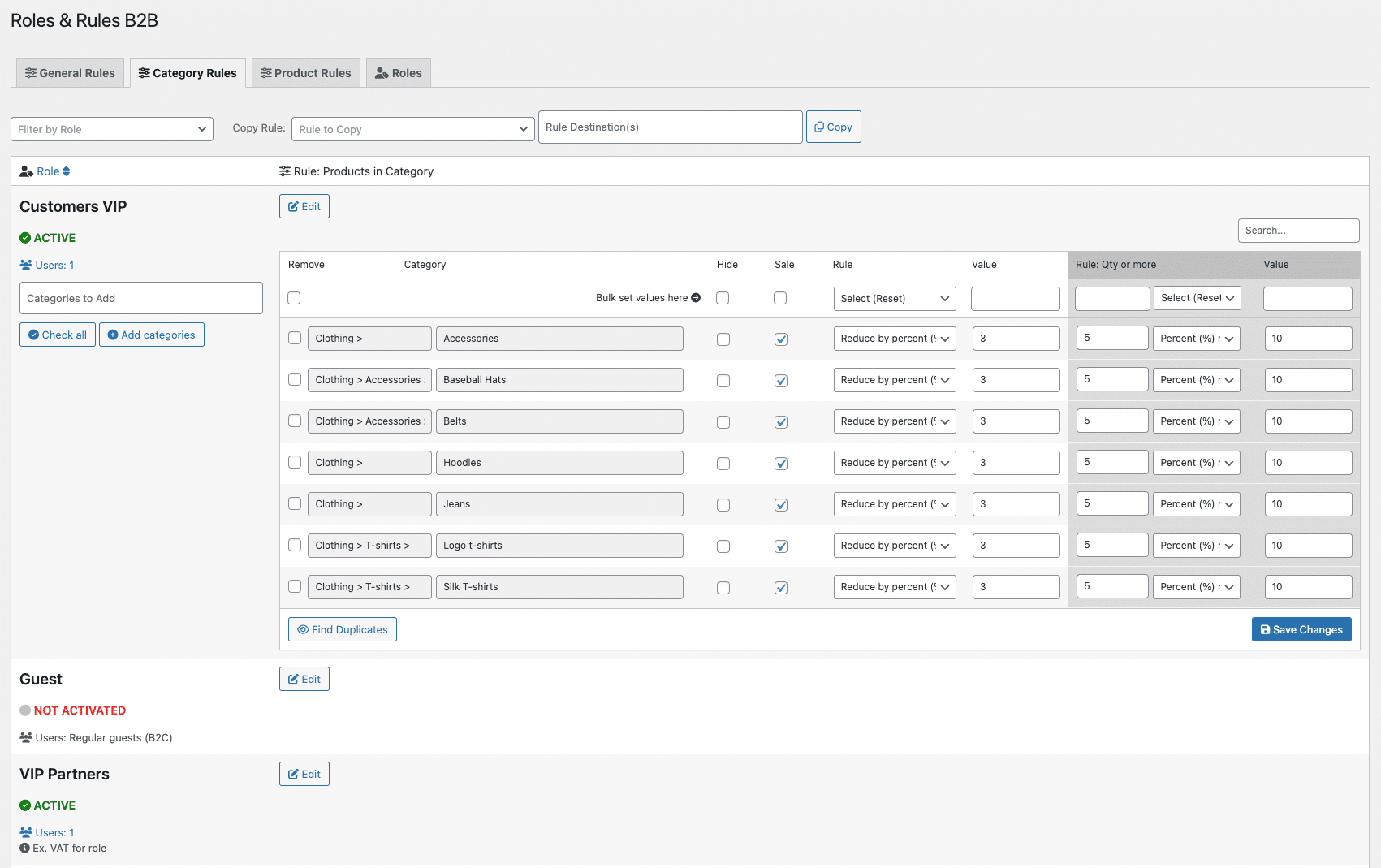Click the Ex. VAT info icon
Viewport: 1381px width, 868px height.
(x=24, y=848)
